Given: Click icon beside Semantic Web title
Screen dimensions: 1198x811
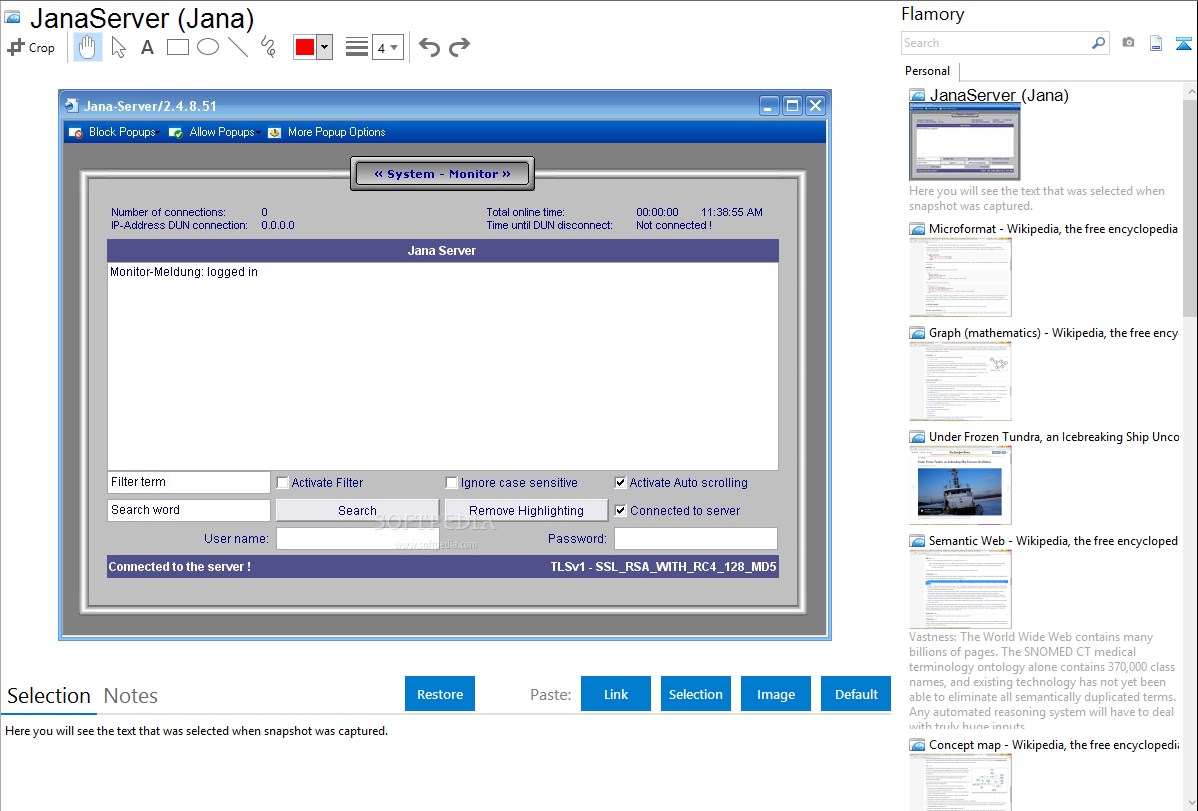Looking at the screenshot, I should [x=917, y=540].
